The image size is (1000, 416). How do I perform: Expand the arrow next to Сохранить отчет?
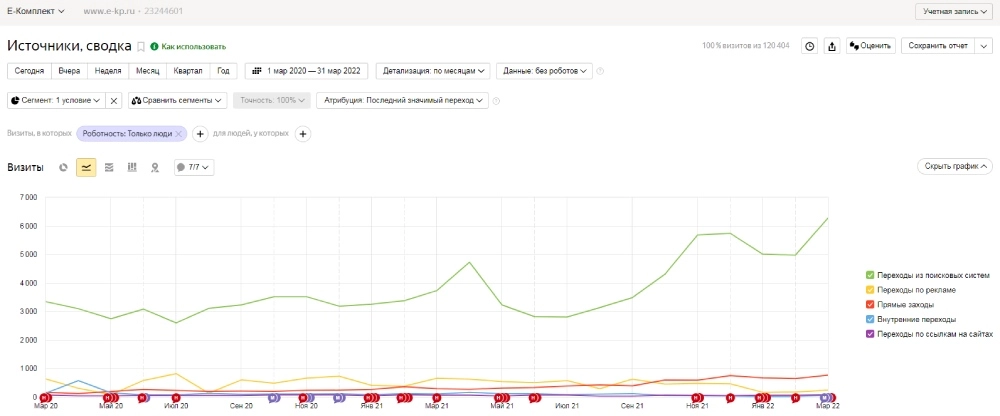click(983, 46)
